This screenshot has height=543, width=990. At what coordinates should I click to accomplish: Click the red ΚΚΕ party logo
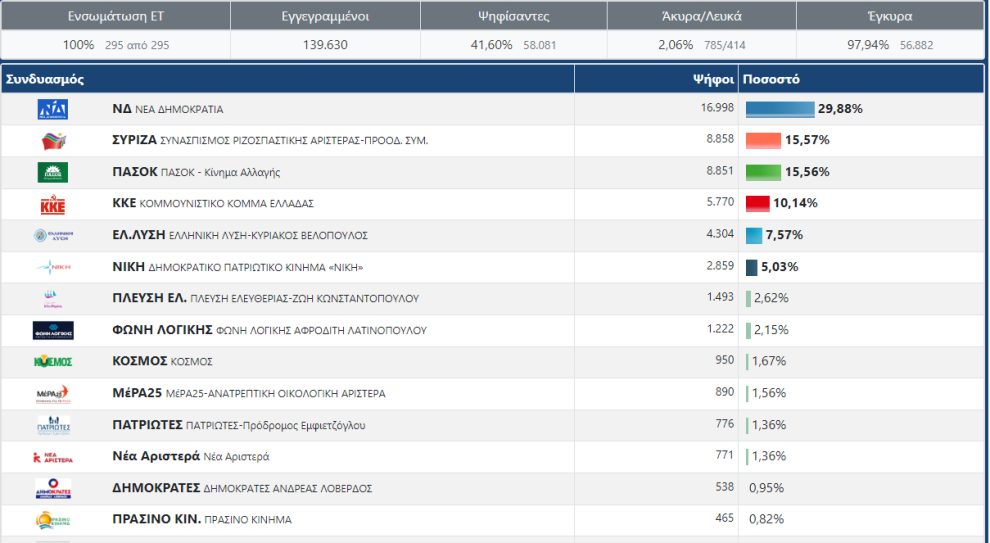click(52, 204)
